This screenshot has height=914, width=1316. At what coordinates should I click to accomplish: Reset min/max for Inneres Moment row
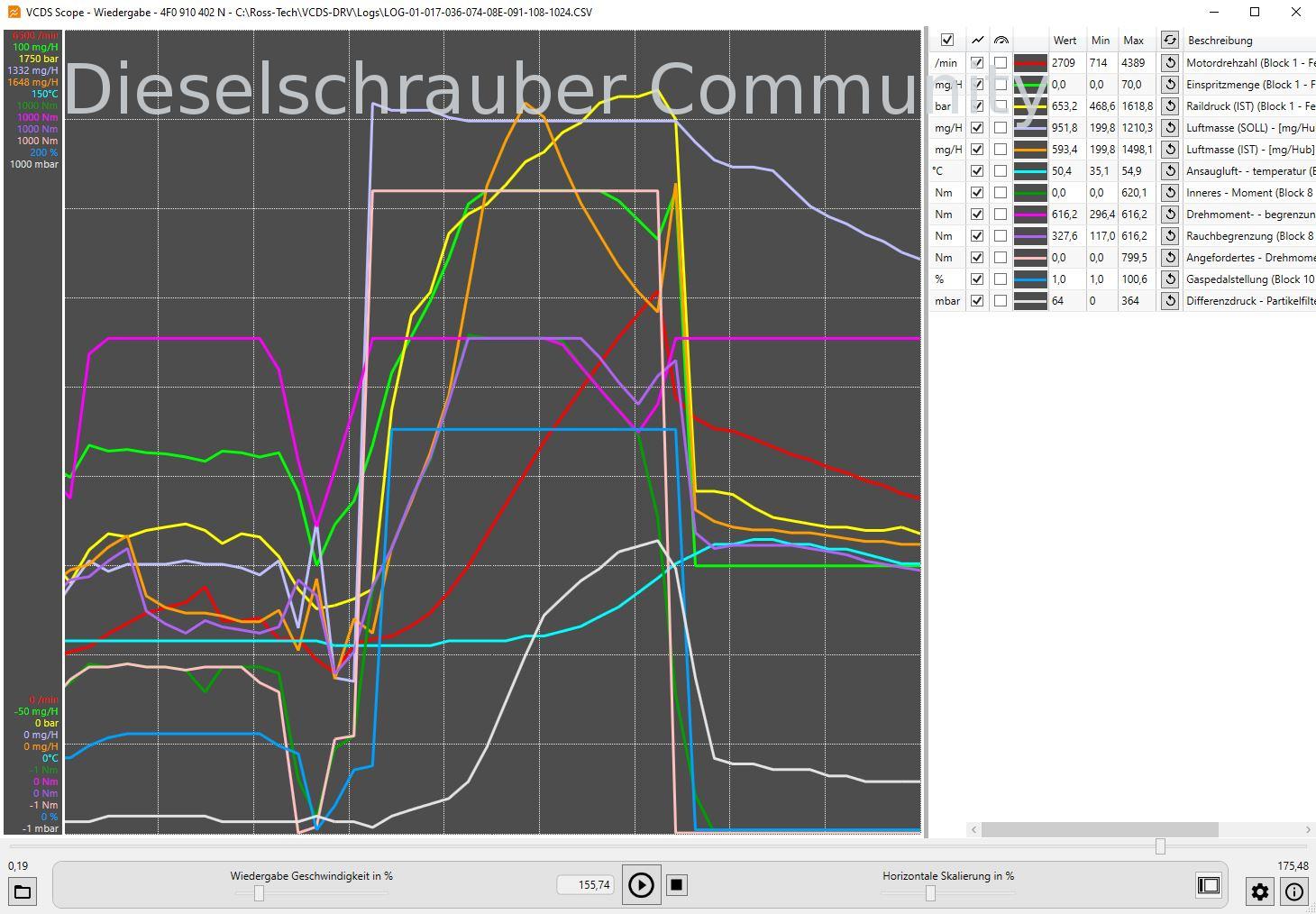[1169, 193]
